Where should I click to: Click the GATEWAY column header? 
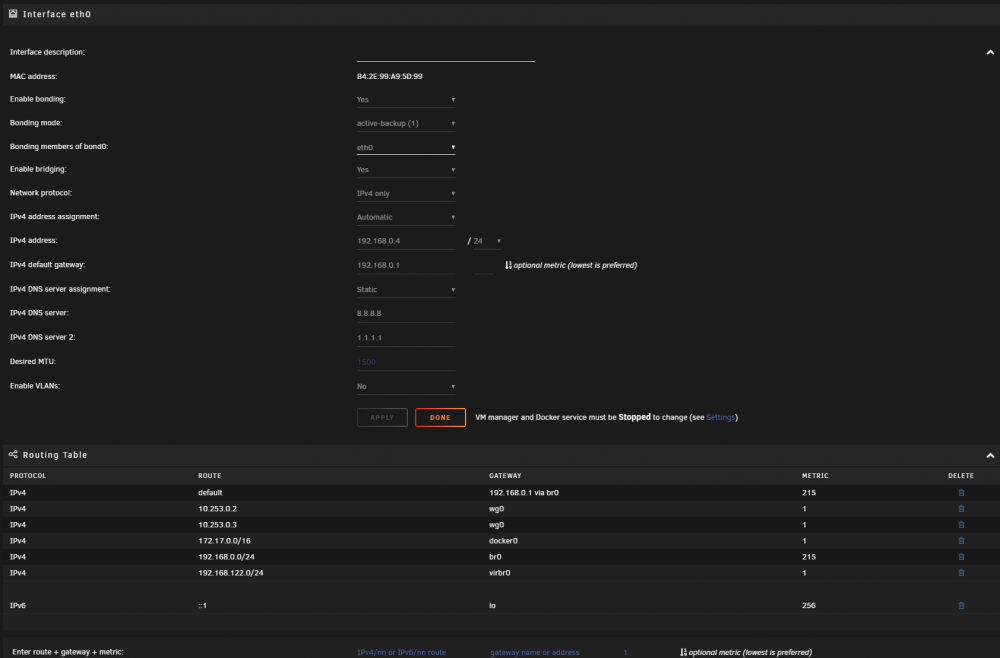pyautogui.click(x=505, y=476)
